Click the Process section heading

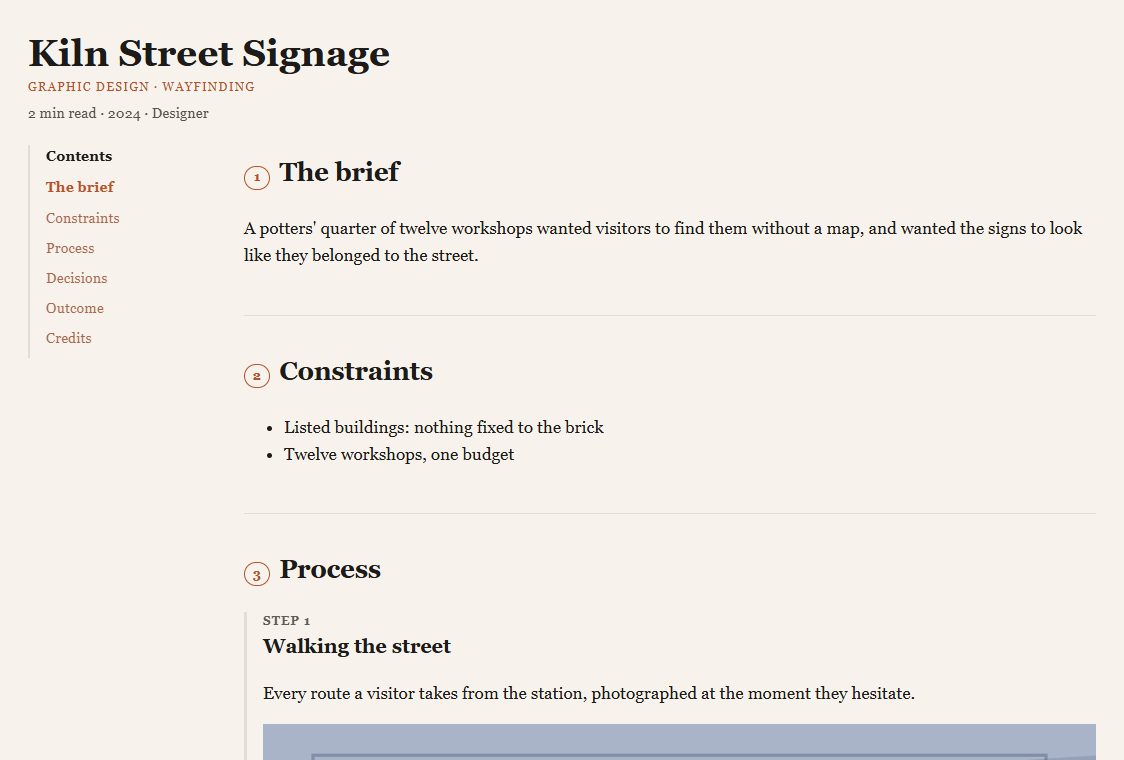[x=330, y=569]
